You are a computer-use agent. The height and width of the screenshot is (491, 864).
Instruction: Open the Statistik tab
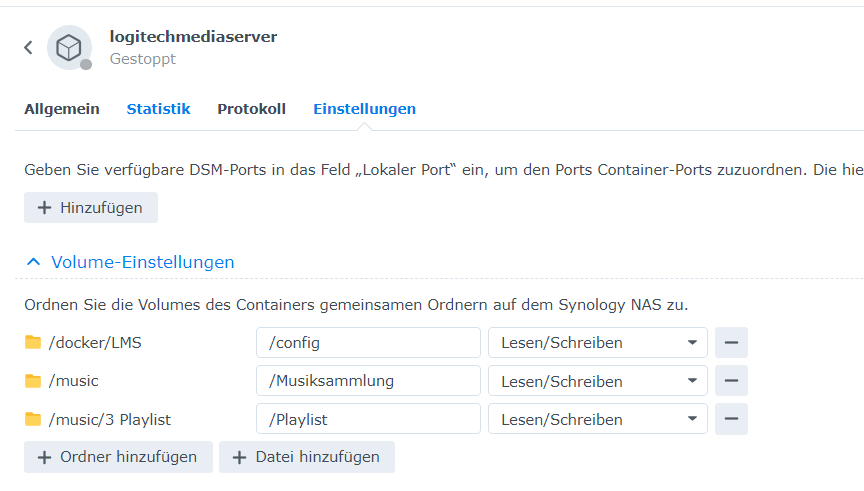[158, 109]
